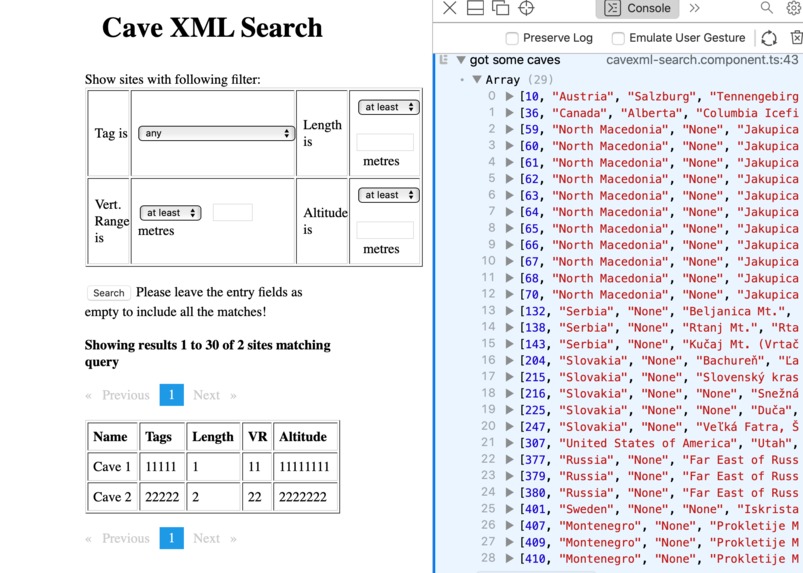Click the Altitude column header
The image size is (803, 573).
[x=305, y=436]
